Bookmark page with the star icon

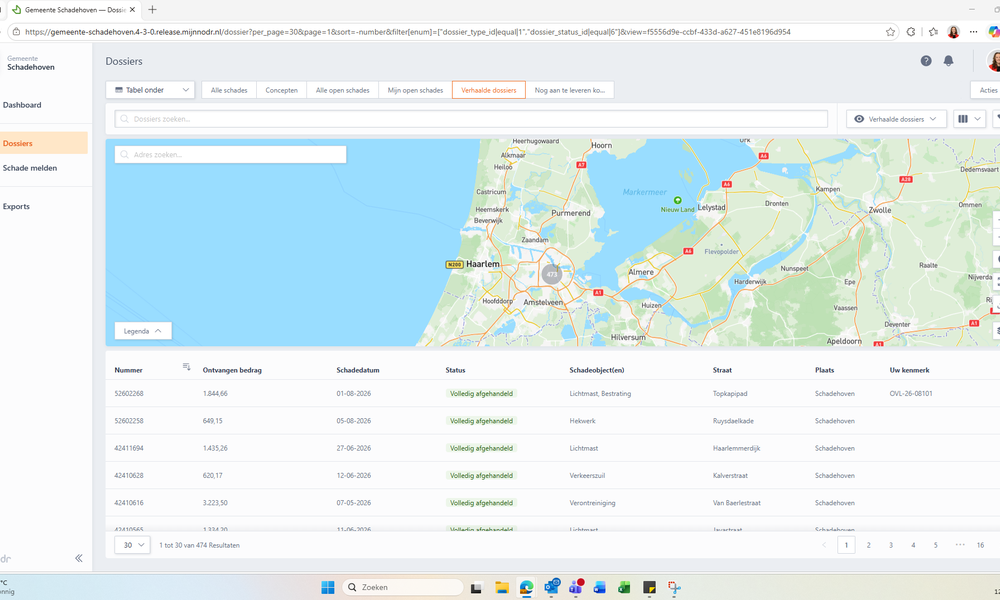[x=890, y=32]
